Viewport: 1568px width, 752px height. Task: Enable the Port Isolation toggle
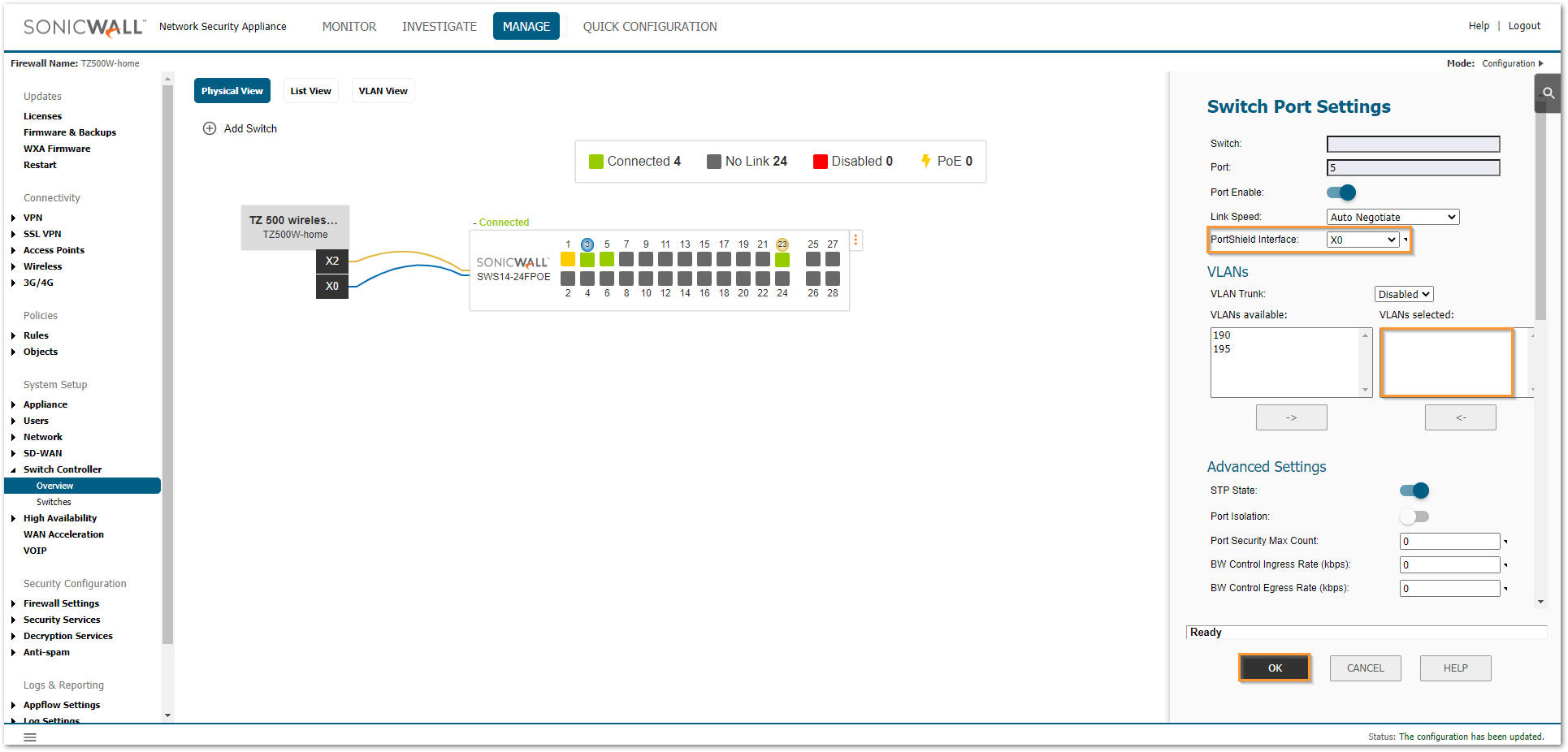pyautogui.click(x=1414, y=516)
